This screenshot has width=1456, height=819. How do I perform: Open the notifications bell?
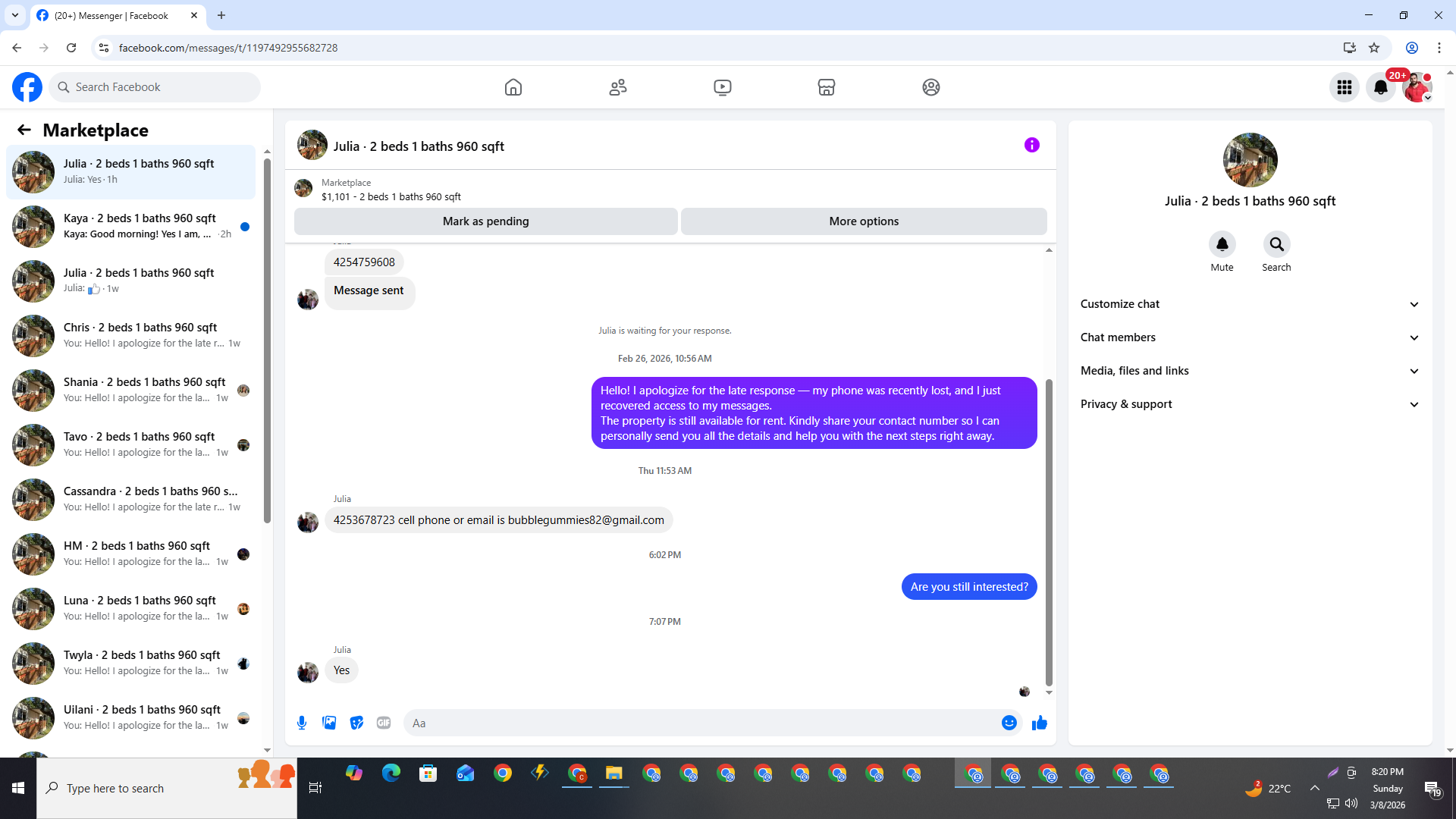[1381, 87]
